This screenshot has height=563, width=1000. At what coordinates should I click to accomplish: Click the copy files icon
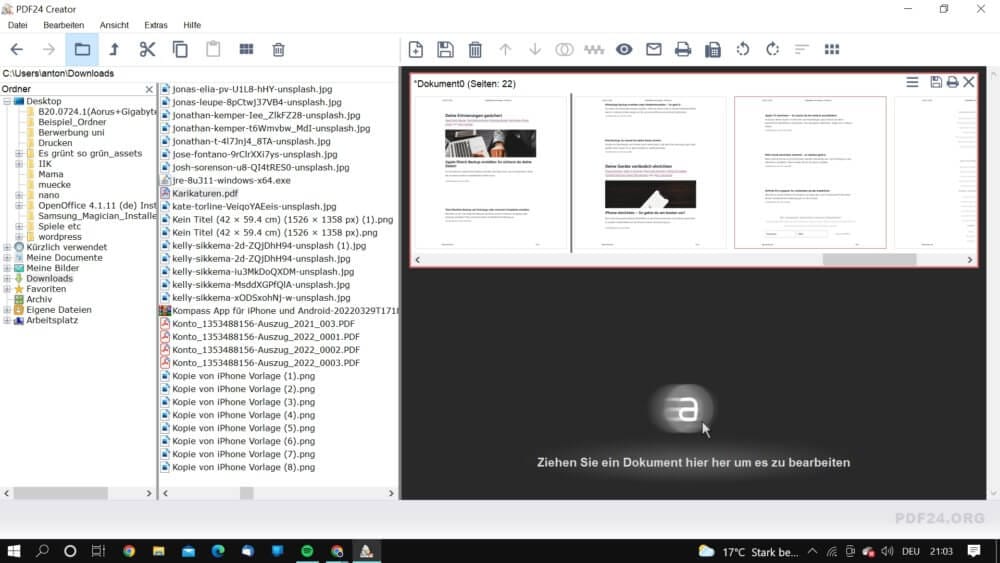pyautogui.click(x=180, y=49)
